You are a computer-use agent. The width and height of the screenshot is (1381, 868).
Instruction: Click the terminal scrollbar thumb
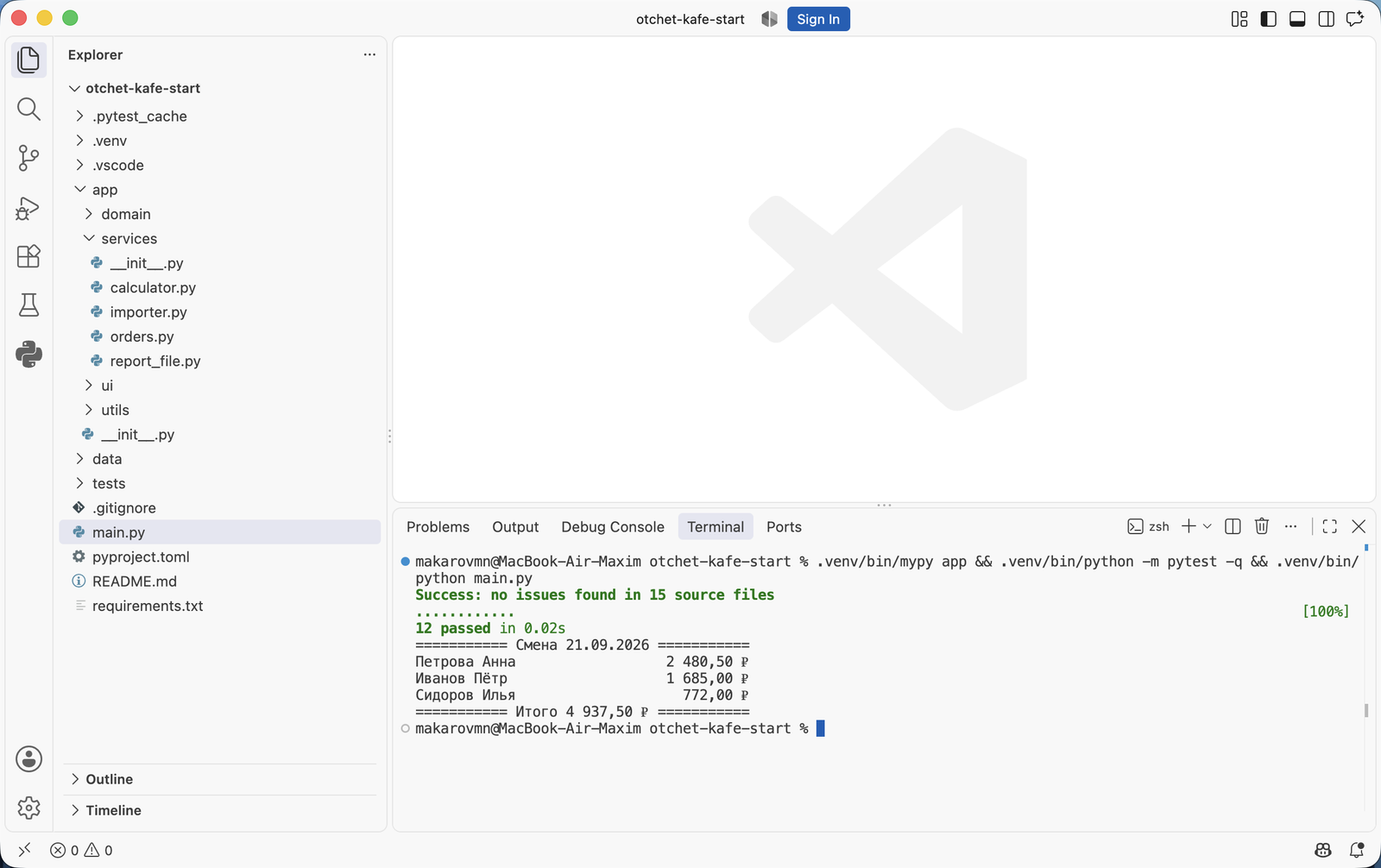pos(1365,710)
